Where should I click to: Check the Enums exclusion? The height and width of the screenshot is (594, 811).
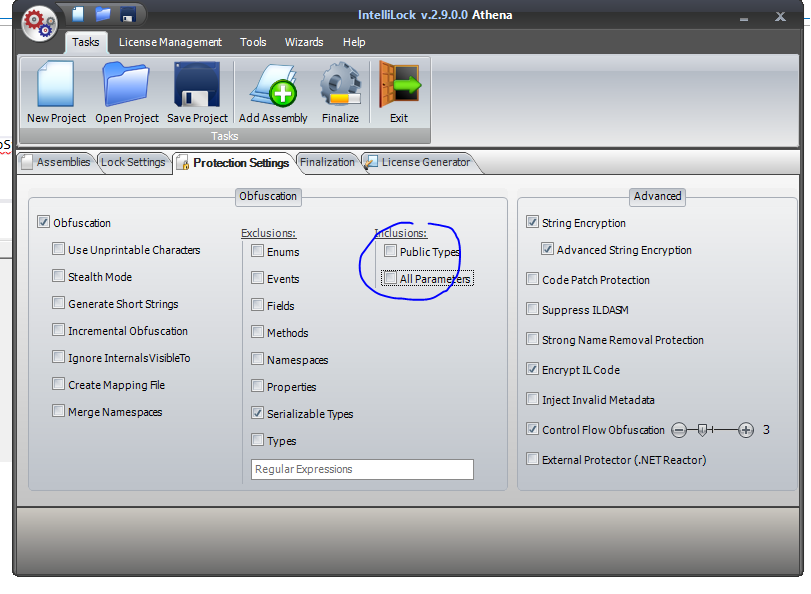257,251
